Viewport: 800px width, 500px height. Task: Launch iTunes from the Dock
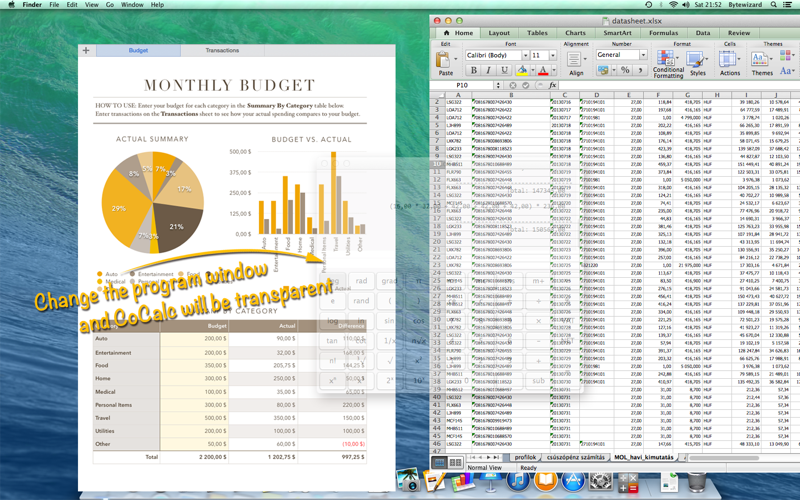pos(517,480)
